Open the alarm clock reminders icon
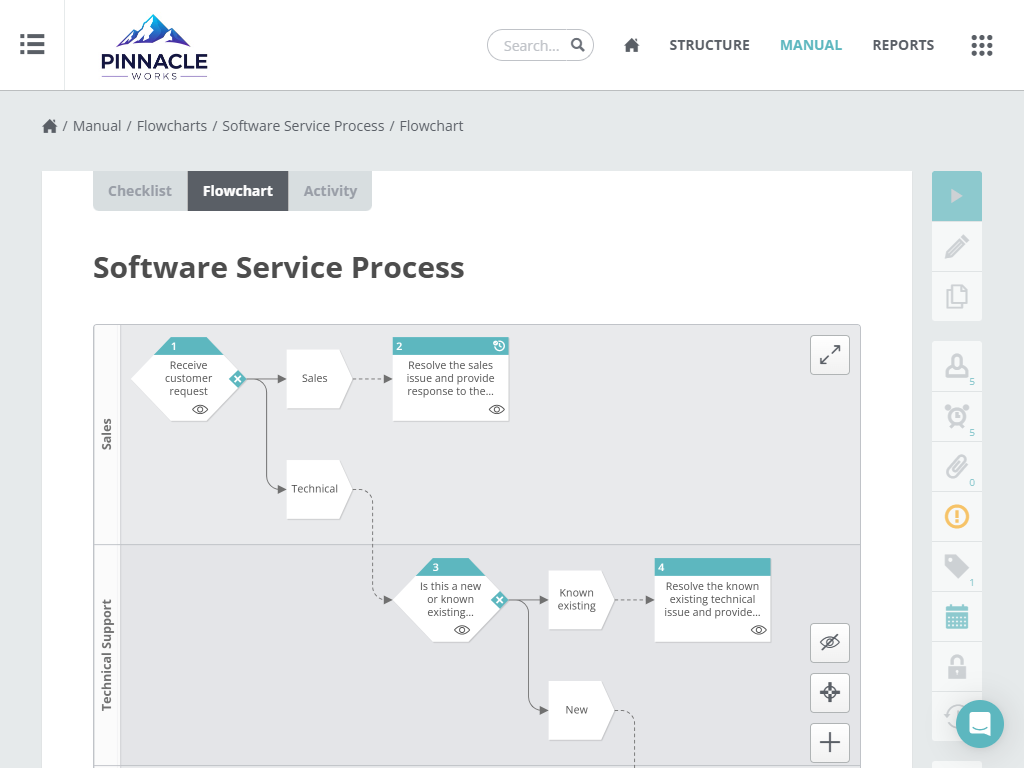 click(957, 417)
